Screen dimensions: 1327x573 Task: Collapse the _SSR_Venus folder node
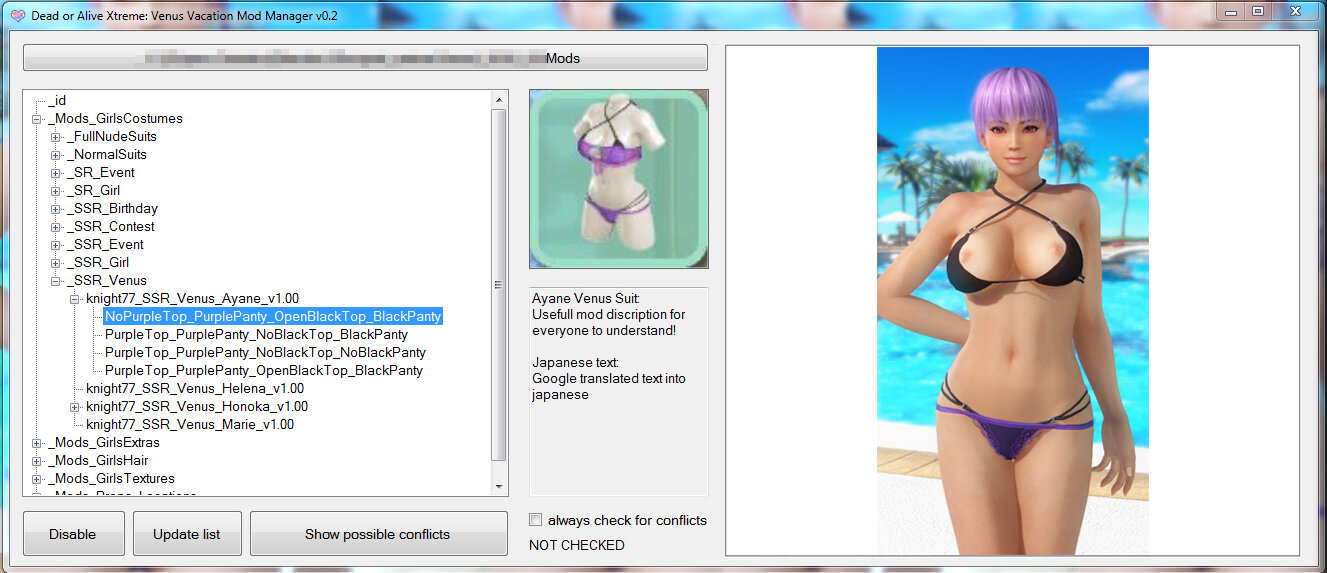tap(56, 281)
